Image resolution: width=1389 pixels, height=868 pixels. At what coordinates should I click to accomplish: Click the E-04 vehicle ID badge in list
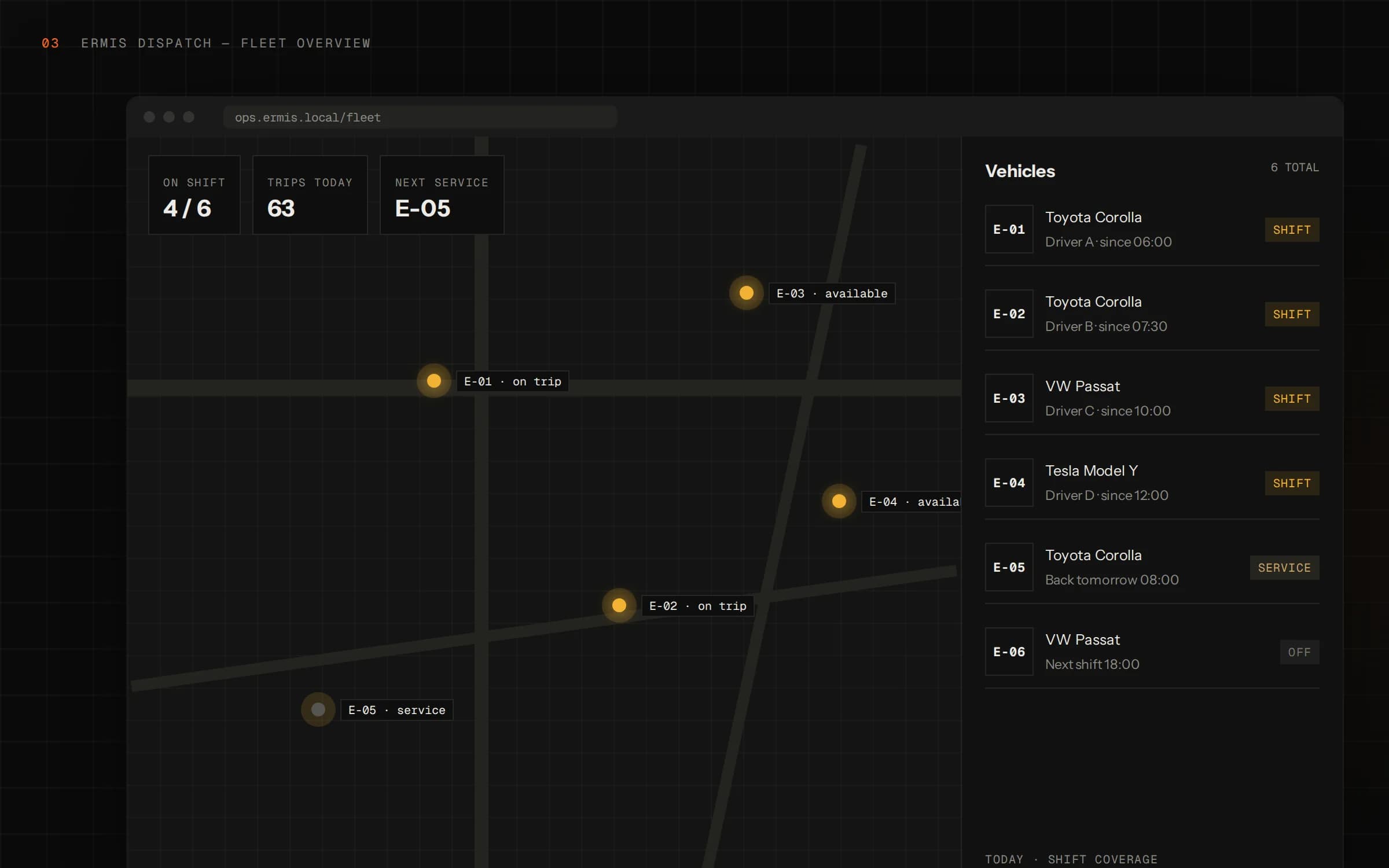point(1009,483)
